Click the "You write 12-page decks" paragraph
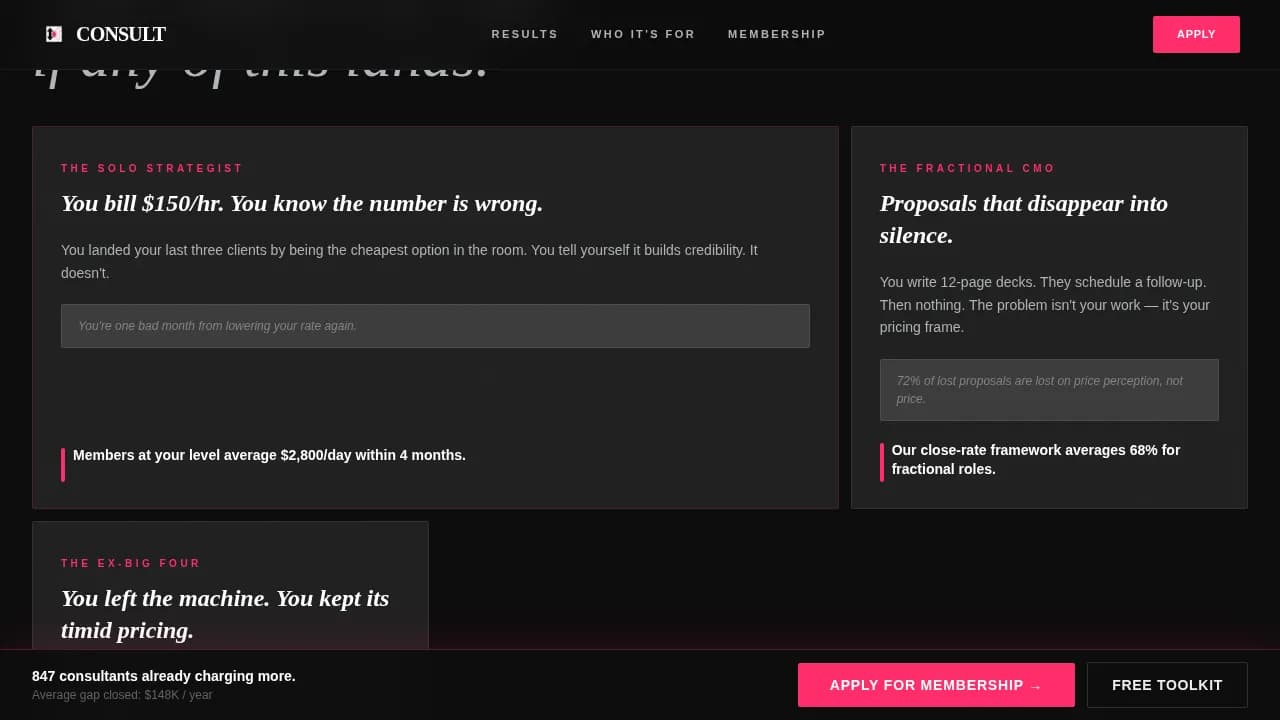 (x=1045, y=304)
